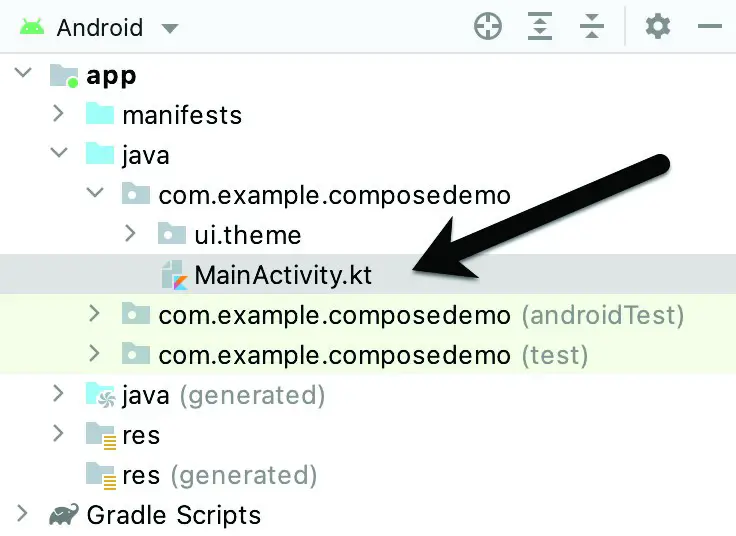Open the Android view dropdown arrow

[x=169, y=29]
